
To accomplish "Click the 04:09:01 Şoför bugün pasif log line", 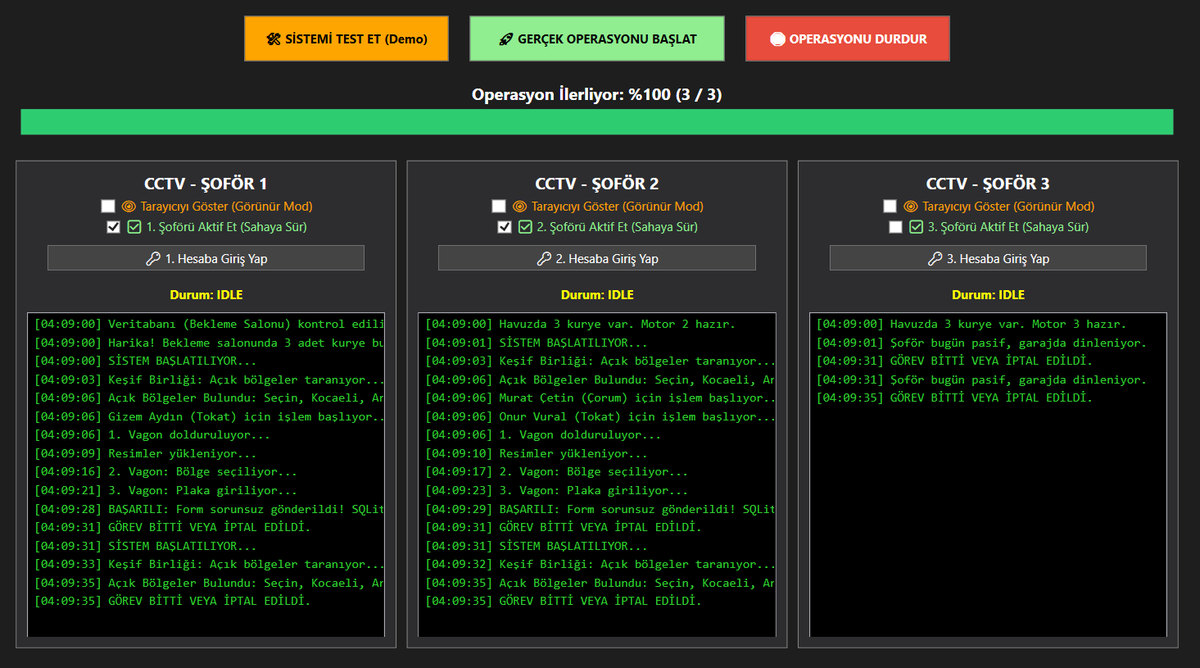I will (x=982, y=342).
